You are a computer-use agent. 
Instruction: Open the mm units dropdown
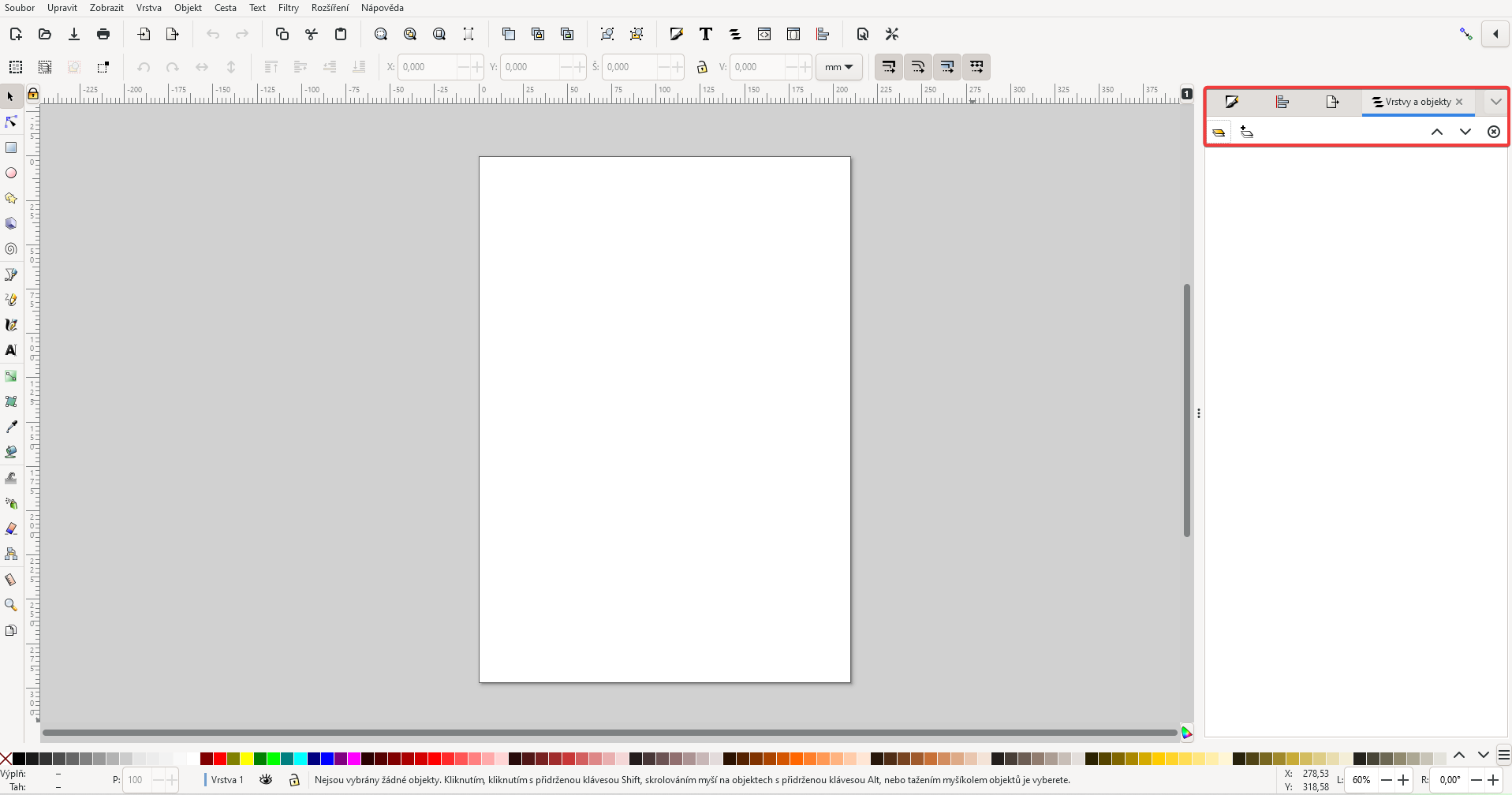point(838,67)
